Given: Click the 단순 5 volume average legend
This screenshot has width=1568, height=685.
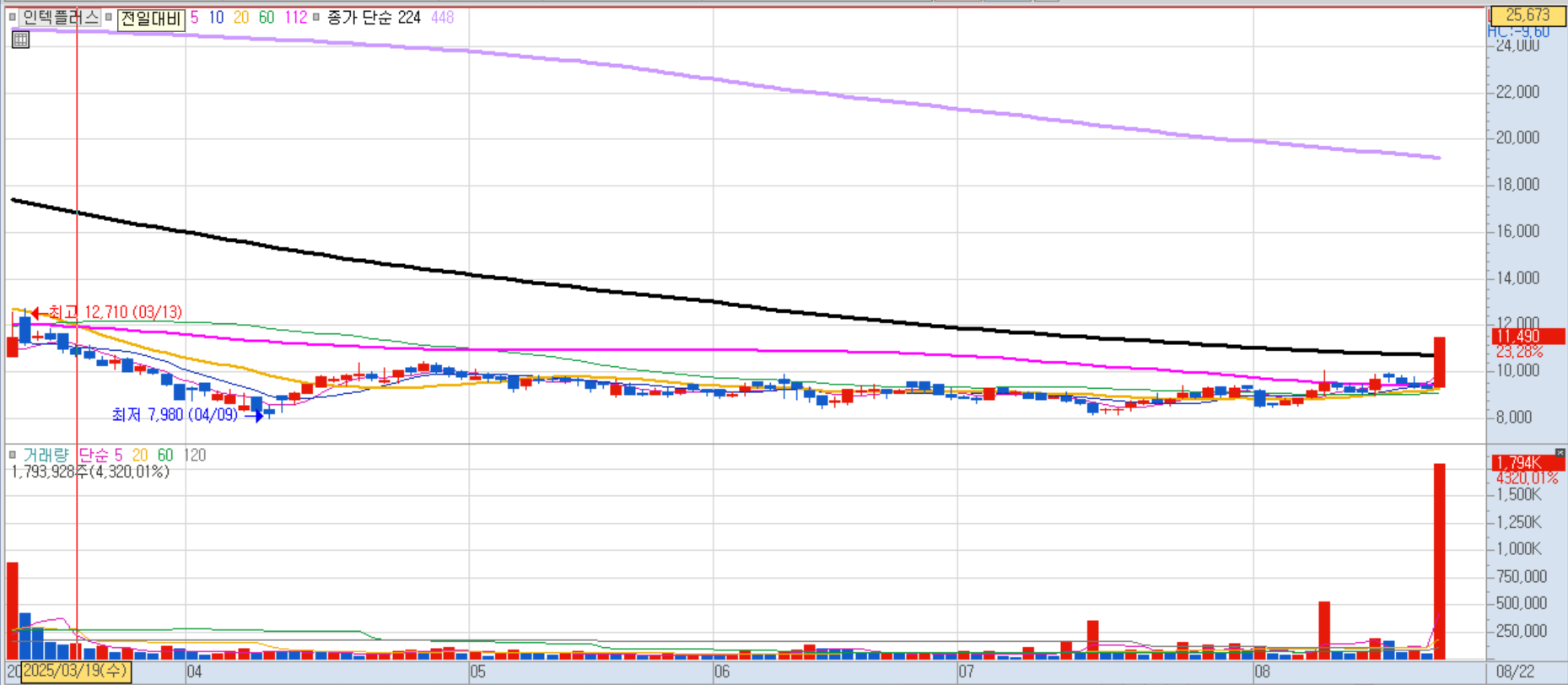Looking at the screenshot, I should point(100,455).
